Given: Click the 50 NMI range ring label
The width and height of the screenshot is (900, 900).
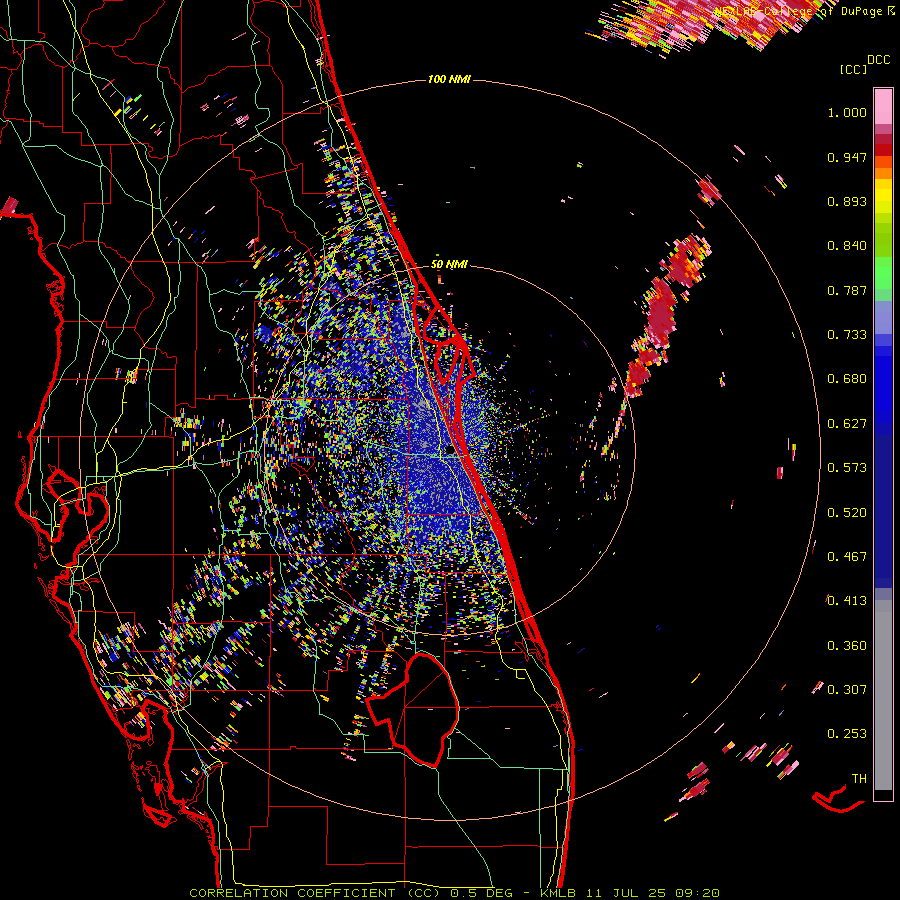Looking at the screenshot, I should [x=449, y=265].
